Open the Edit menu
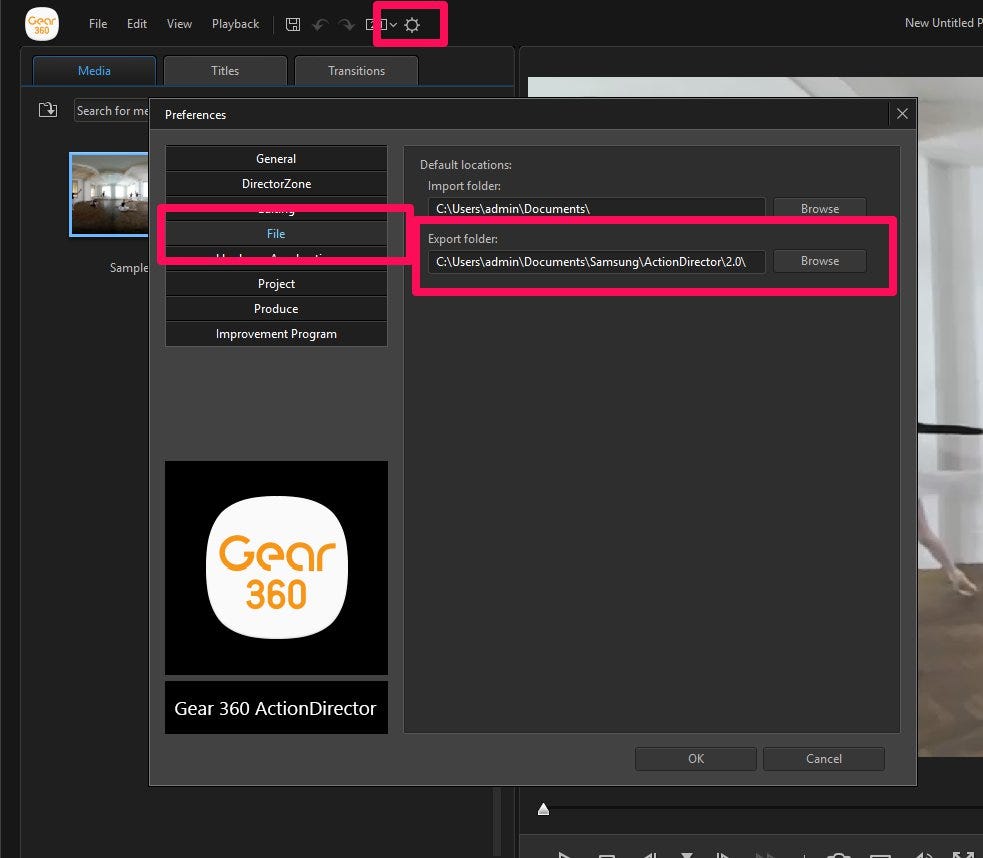This screenshot has width=983, height=858. point(137,24)
